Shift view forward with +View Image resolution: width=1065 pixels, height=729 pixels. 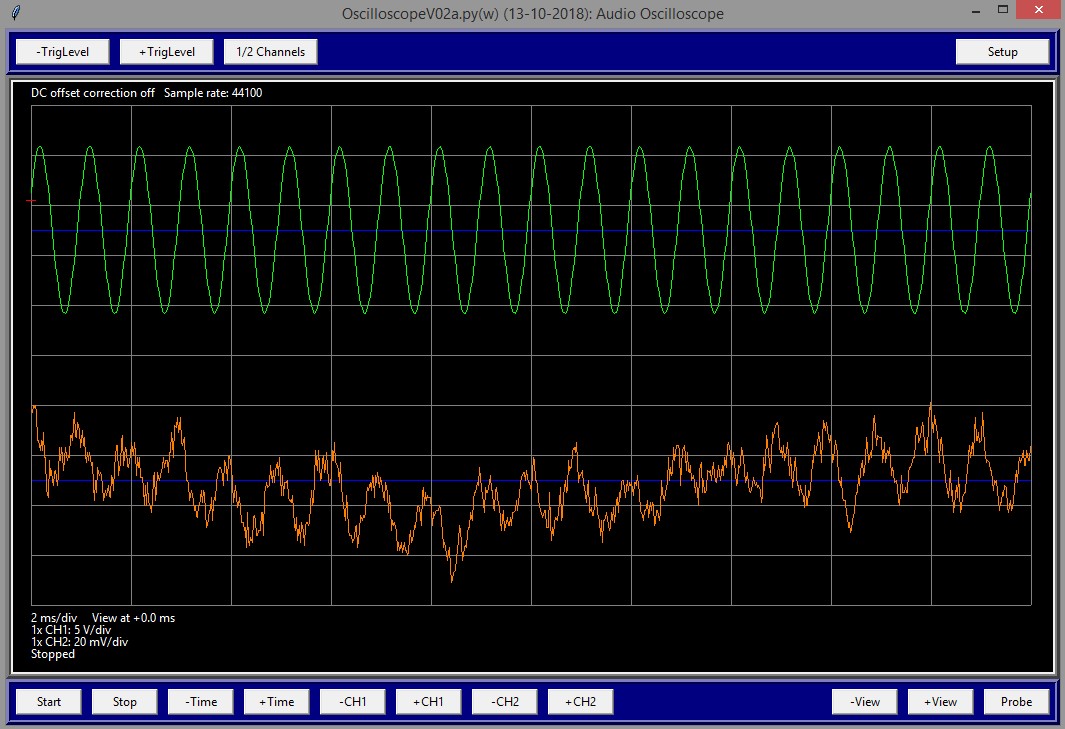(x=941, y=701)
